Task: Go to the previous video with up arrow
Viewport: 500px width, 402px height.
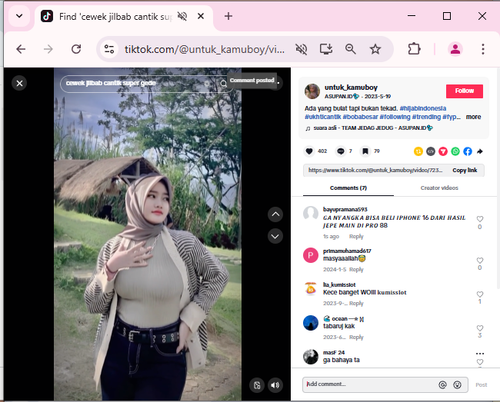Action: (x=275, y=214)
